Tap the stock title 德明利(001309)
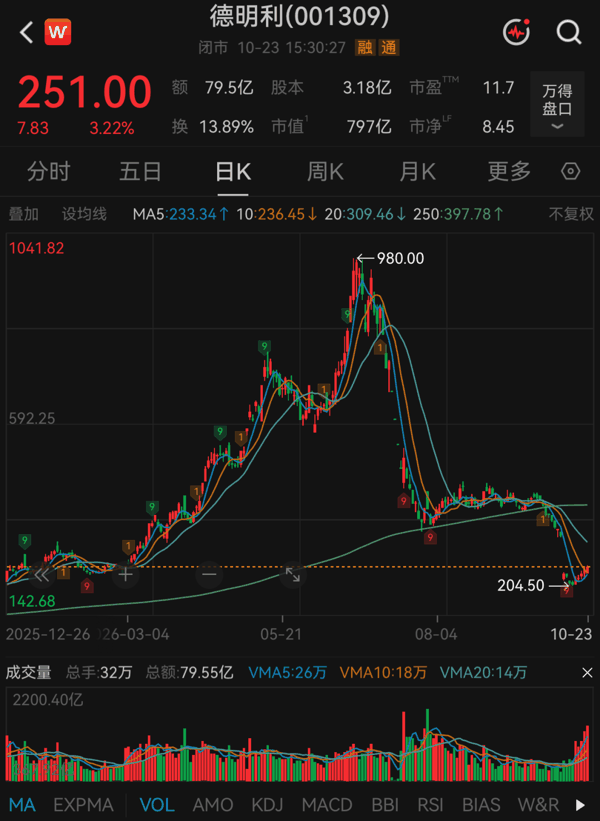This screenshot has width=600, height=821. [299, 16]
